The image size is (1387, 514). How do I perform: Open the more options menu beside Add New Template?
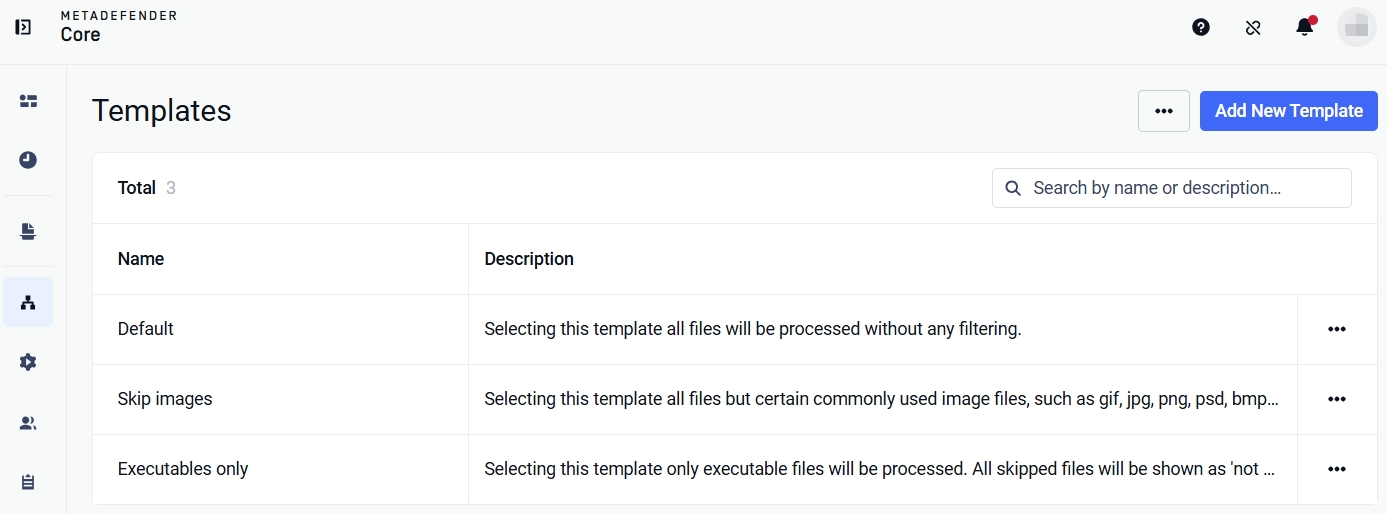coord(1164,111)
